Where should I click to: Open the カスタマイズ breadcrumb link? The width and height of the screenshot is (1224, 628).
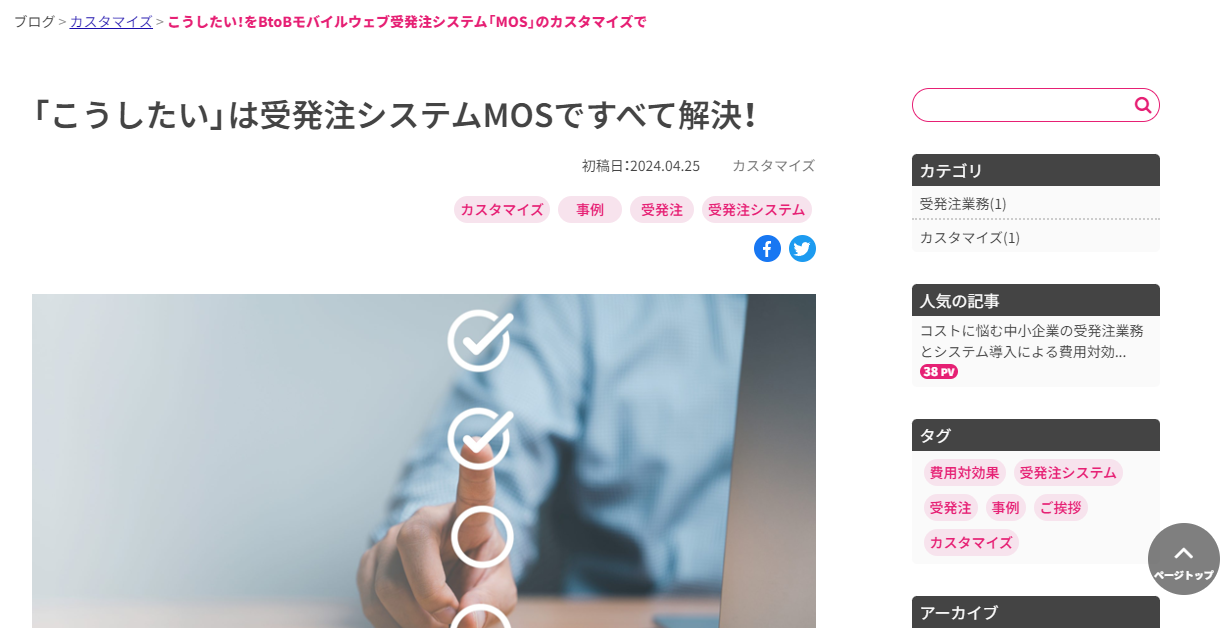pos(111,22)
